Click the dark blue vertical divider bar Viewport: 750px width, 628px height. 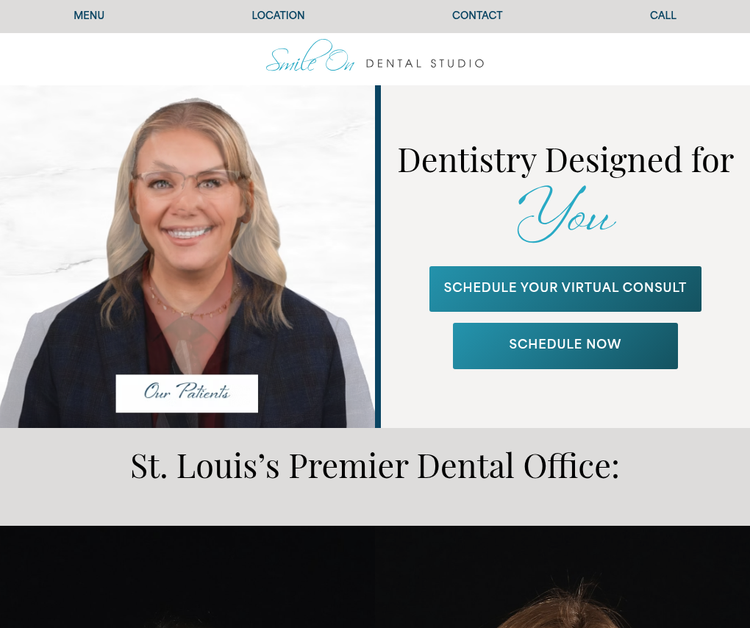(x=378, y=256)
